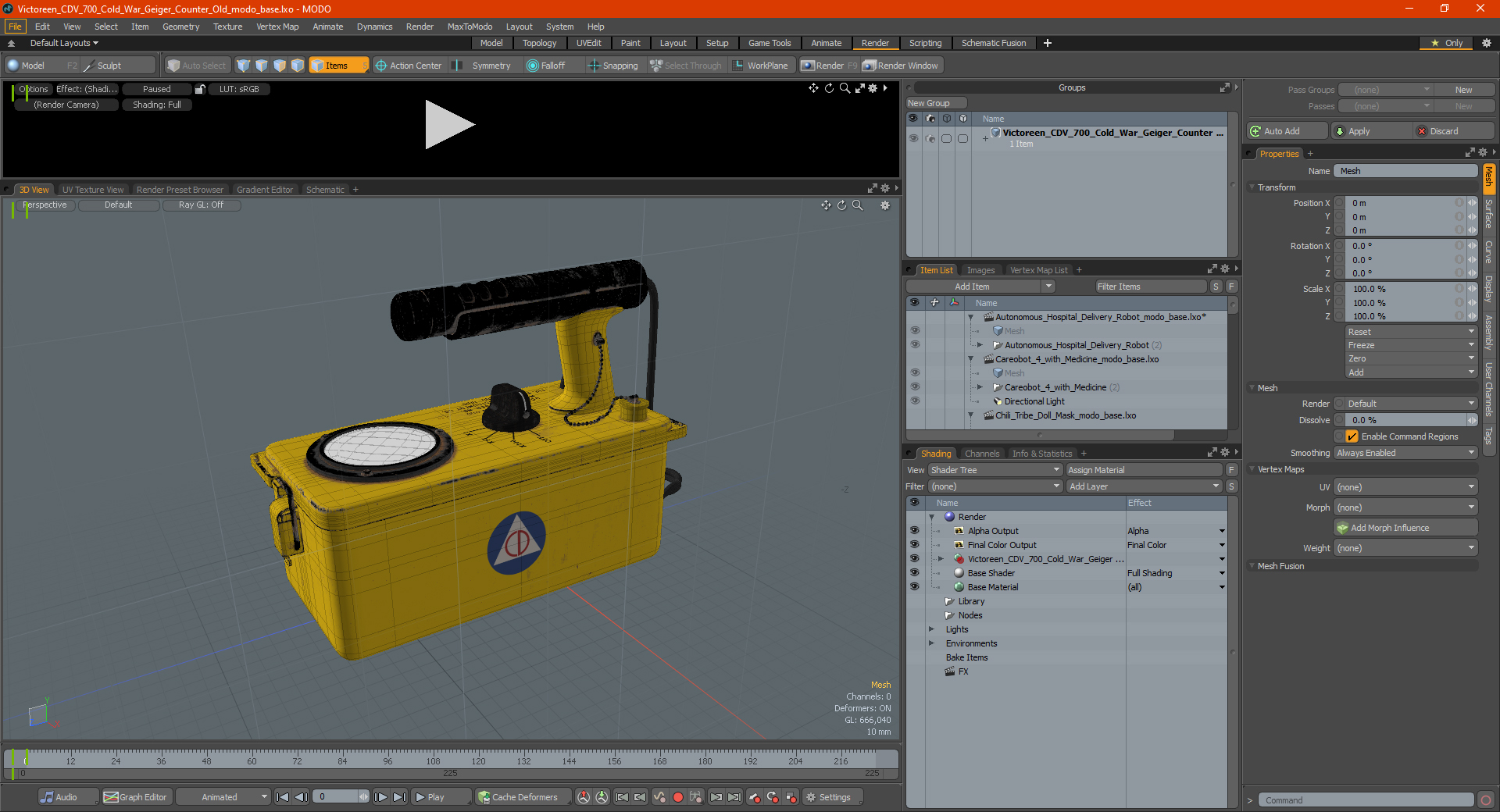Click the render preview lock icon
Image resolution: width=1500 pixels, height=812 pixels.
point(200,89)
